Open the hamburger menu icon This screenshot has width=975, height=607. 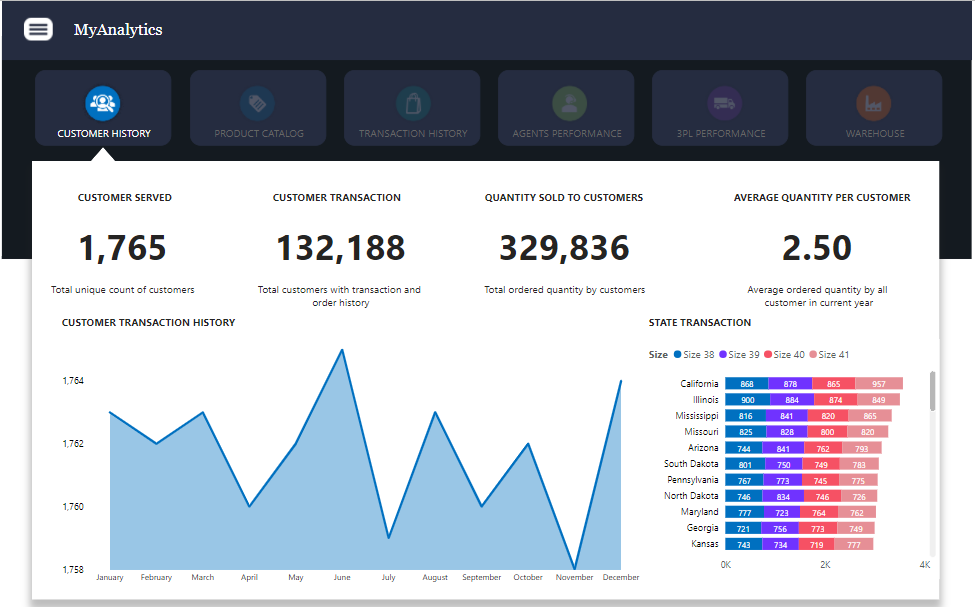38,29
